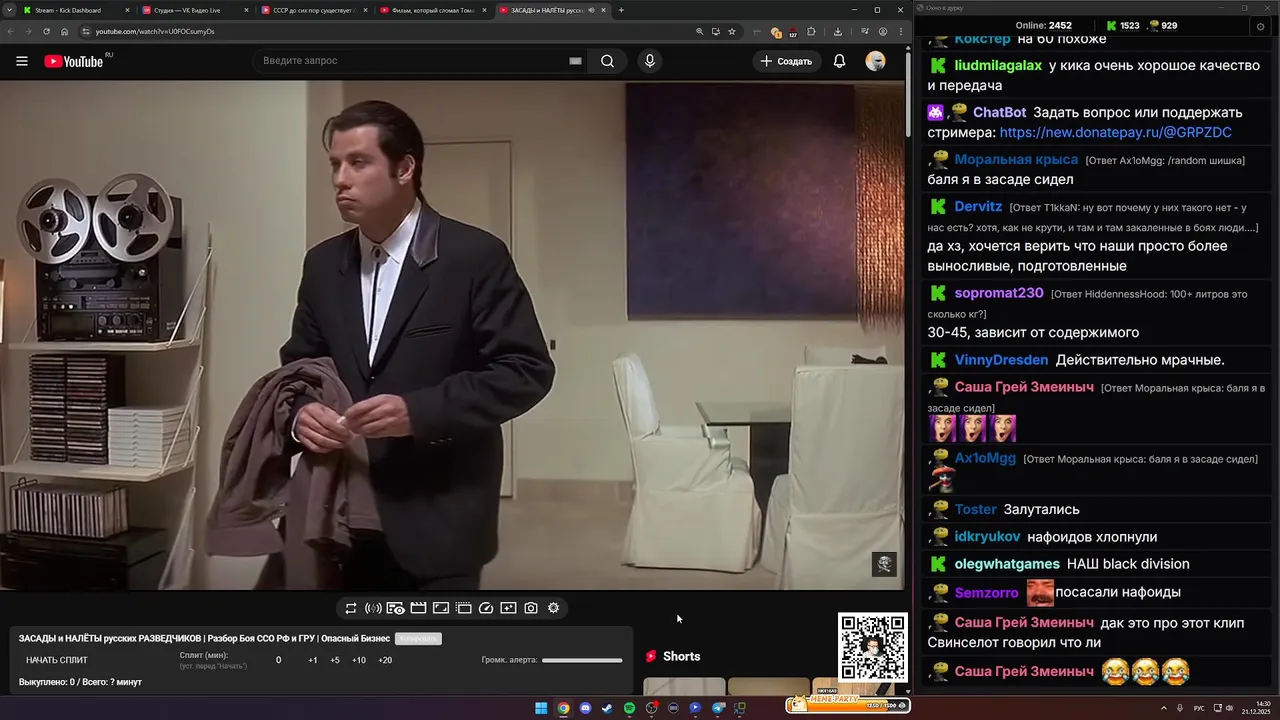
Task: Open the browser extensions puzzle icon
Action: tap(811, 31)
